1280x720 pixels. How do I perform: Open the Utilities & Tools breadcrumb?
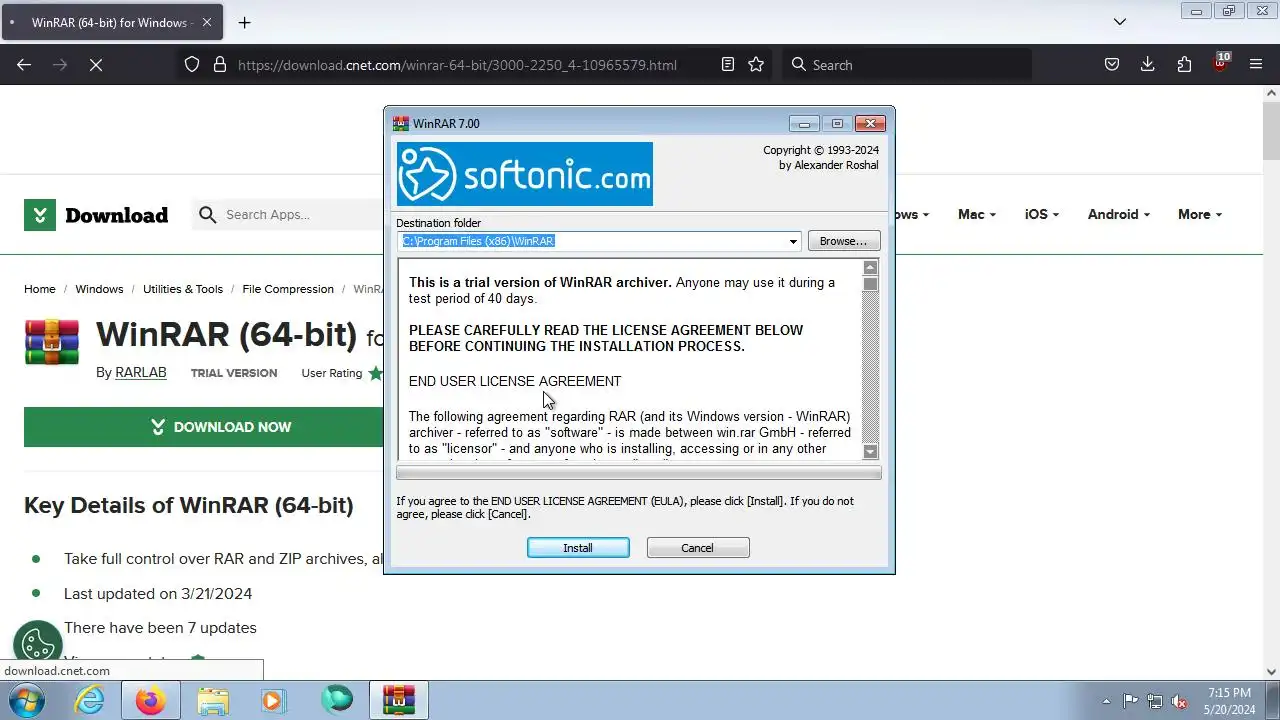183,289
